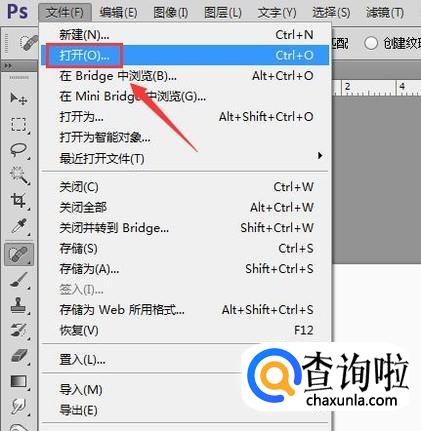Select the Brush tool
Image resolution: width=421 pixels, height=431 pixels.
tap(18, 280)
